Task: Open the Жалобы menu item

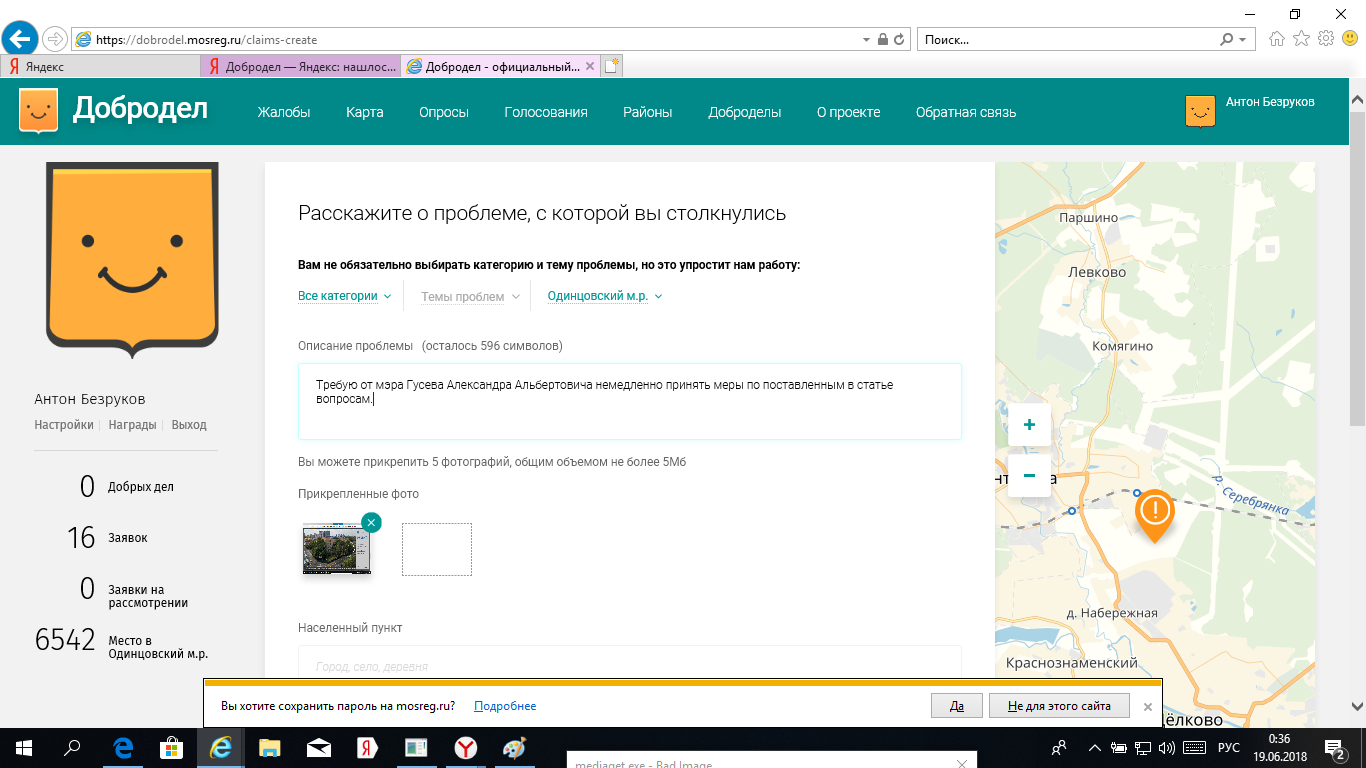Action: tap(284, 112)
